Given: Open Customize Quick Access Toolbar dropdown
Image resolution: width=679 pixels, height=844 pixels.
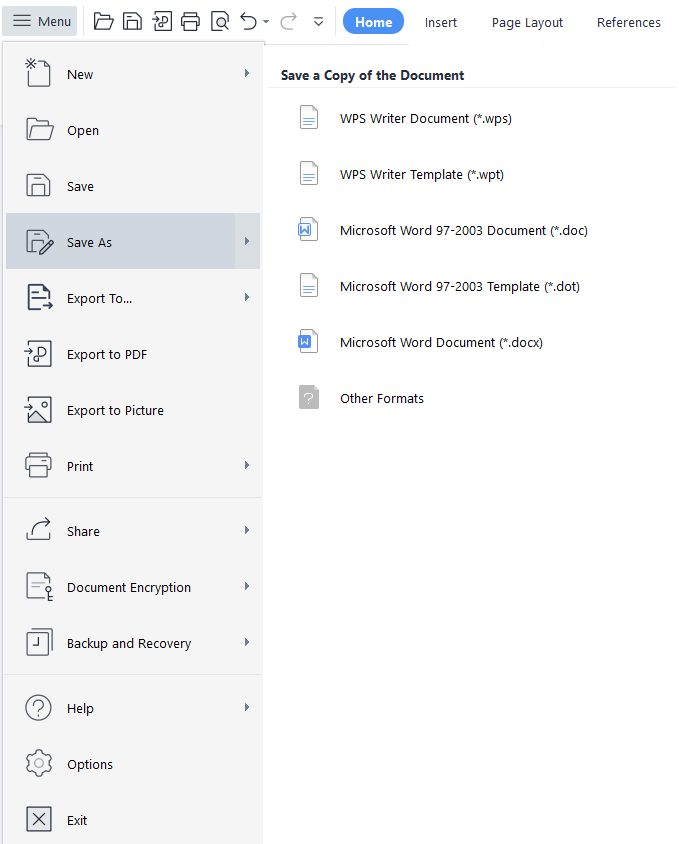Looking at the screenshot, I should pyautogui.click(x=318, y=22).
